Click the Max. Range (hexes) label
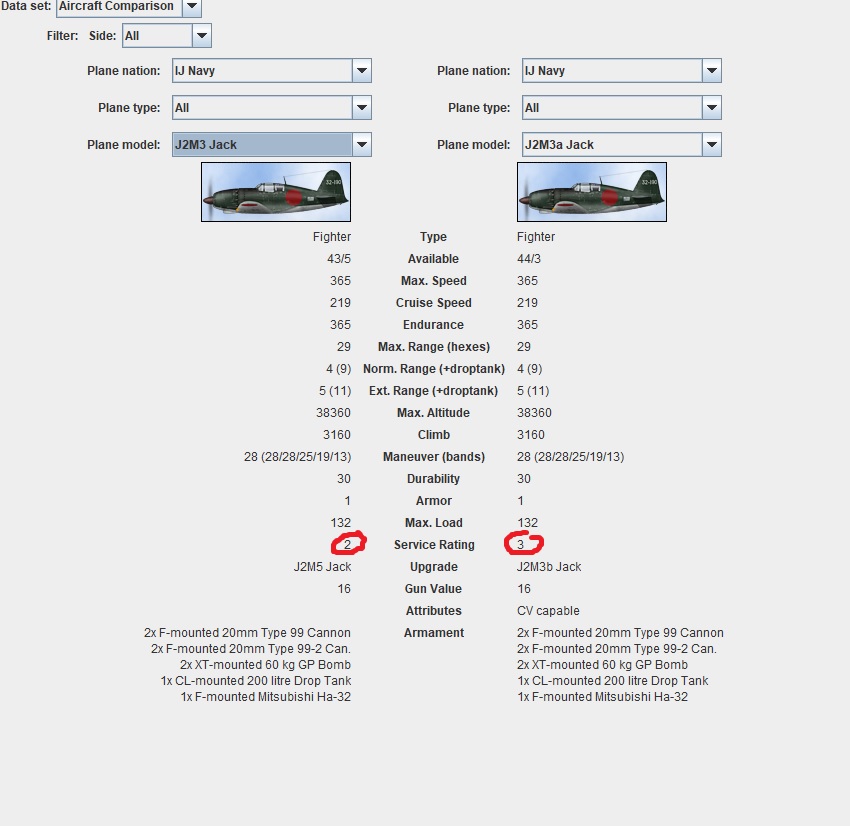This screenshot has height=826, width=850. tap(434, 347)
